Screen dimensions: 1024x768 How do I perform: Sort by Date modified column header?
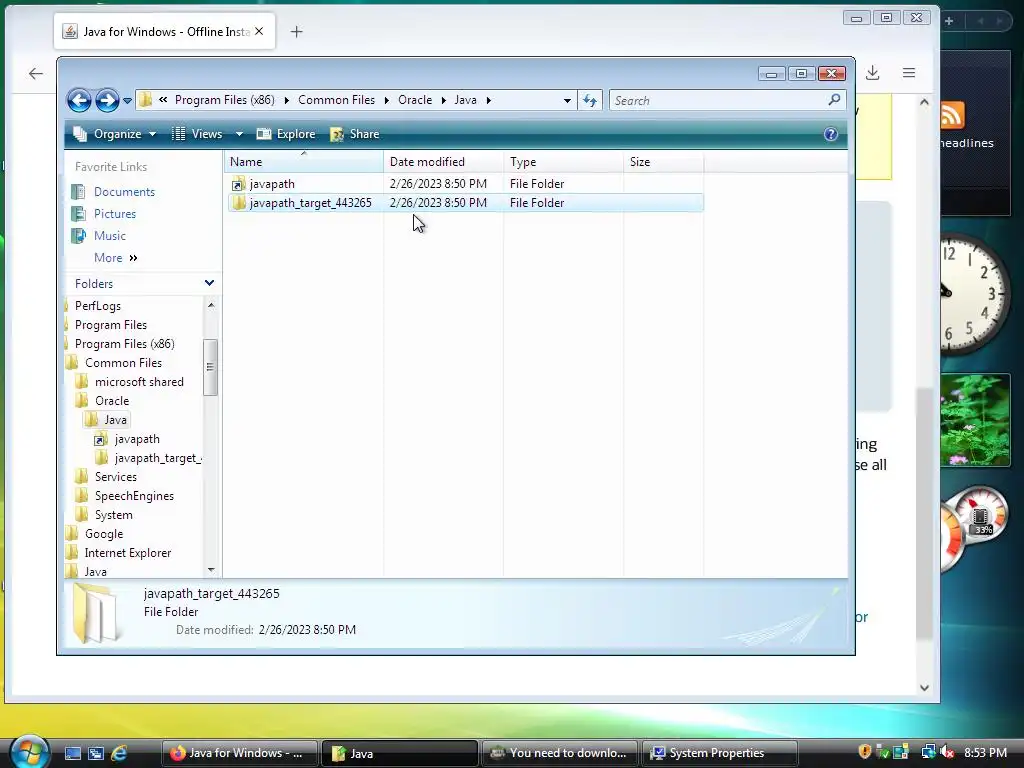coord(443,162)
